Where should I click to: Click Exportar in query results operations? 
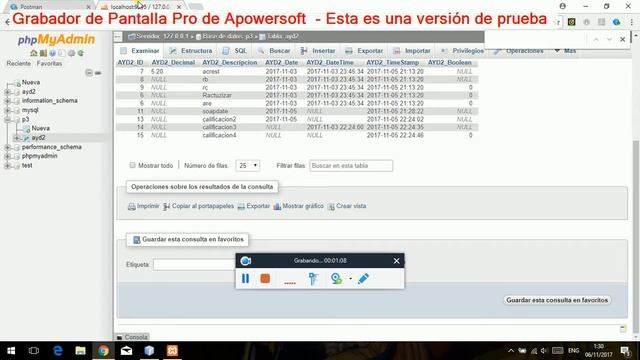254,206
